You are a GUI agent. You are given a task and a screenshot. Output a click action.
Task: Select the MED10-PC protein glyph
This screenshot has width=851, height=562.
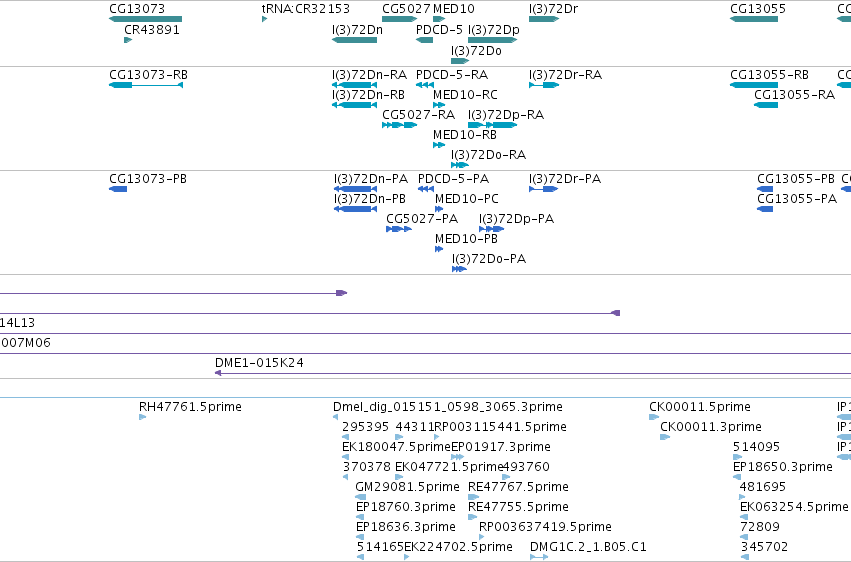click(x=439, y=209)
